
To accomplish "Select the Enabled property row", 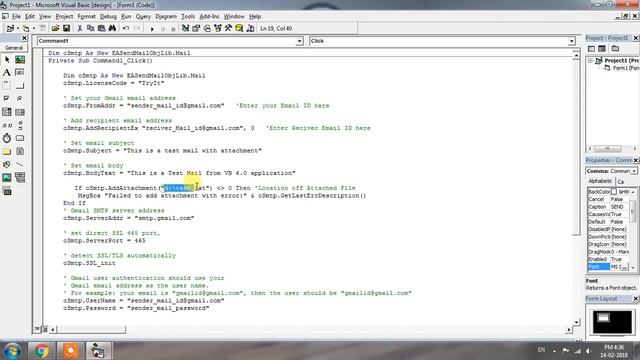I will pos(610,259).
